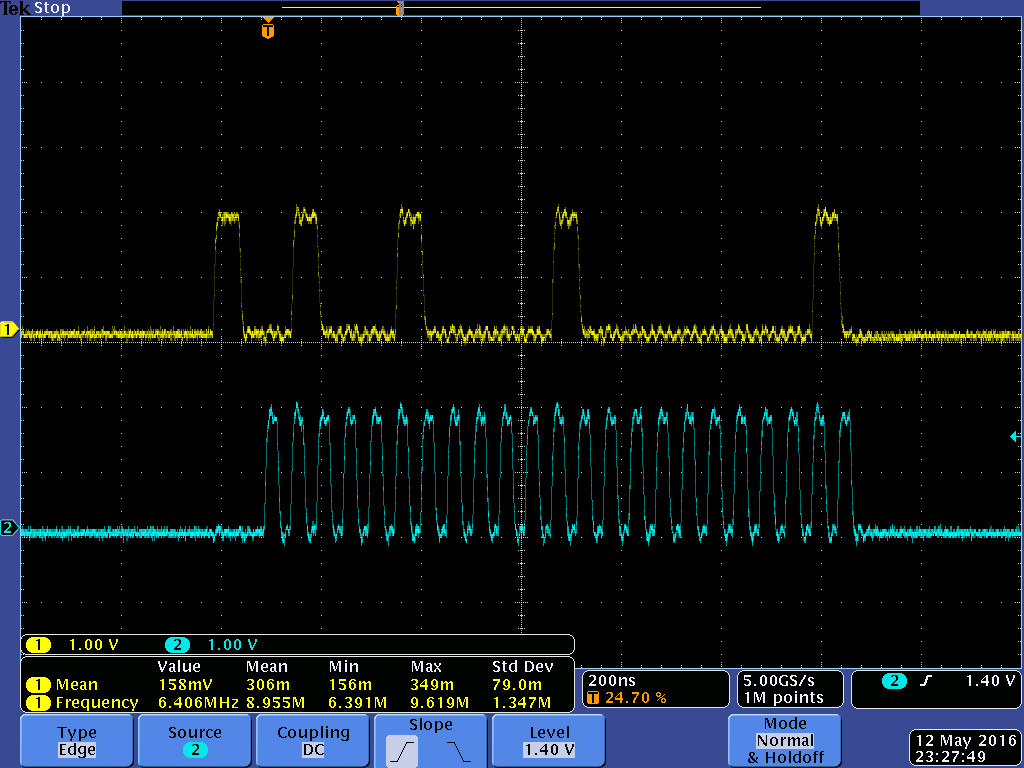Click the record view position bar at top
Viewport: 1024px width, 768px height.
pos(520,8)
